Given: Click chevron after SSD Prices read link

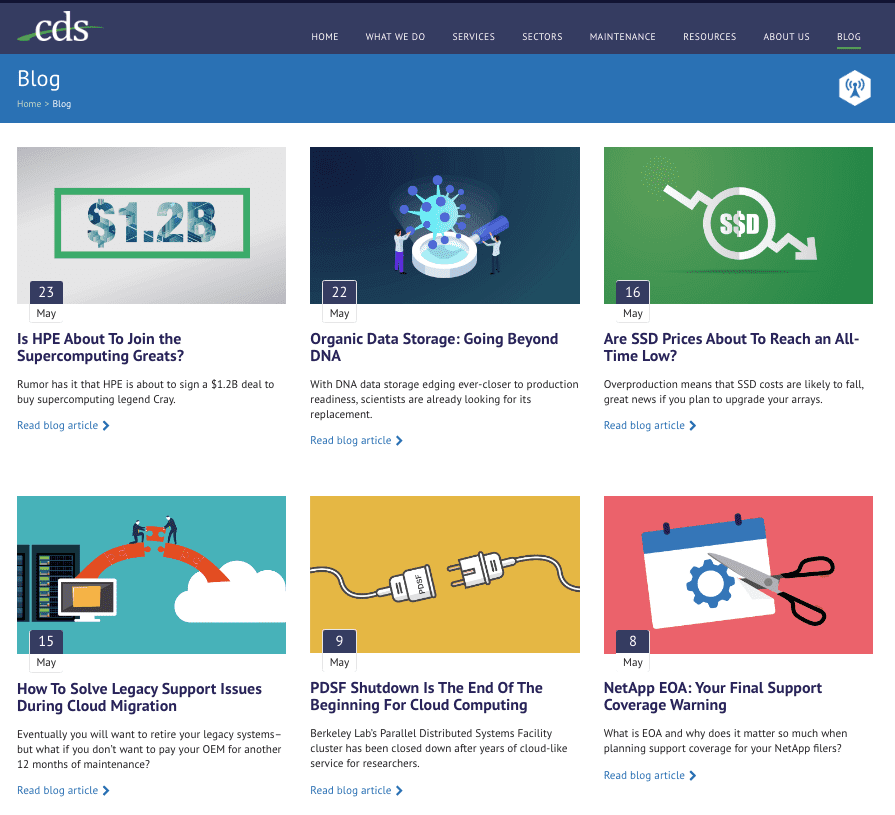Looking at the screenshot, I should pos(692,426).
